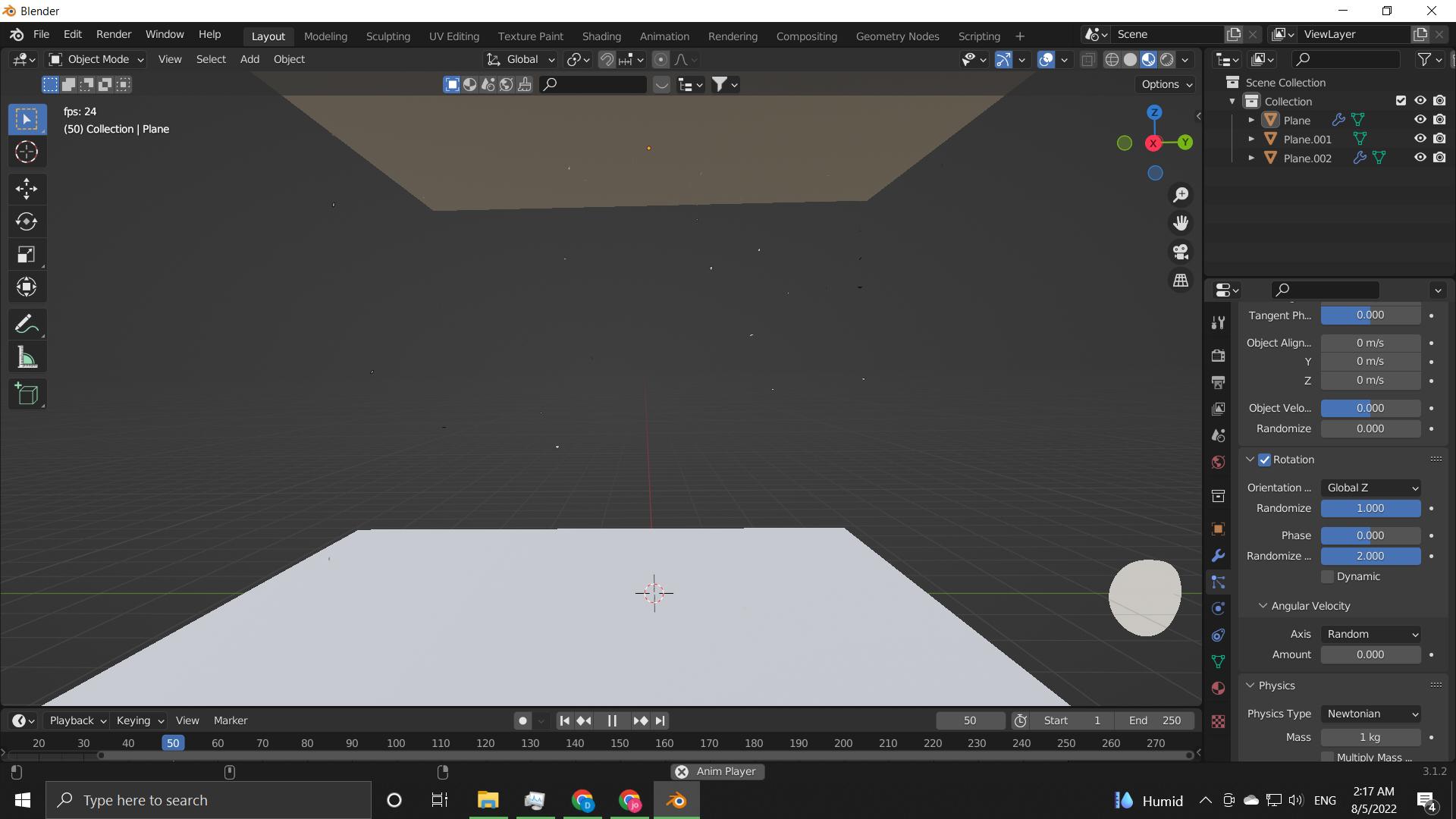1456x819 pixels.
Task: Click the Play animation button
Action: [x=612, y=720]
